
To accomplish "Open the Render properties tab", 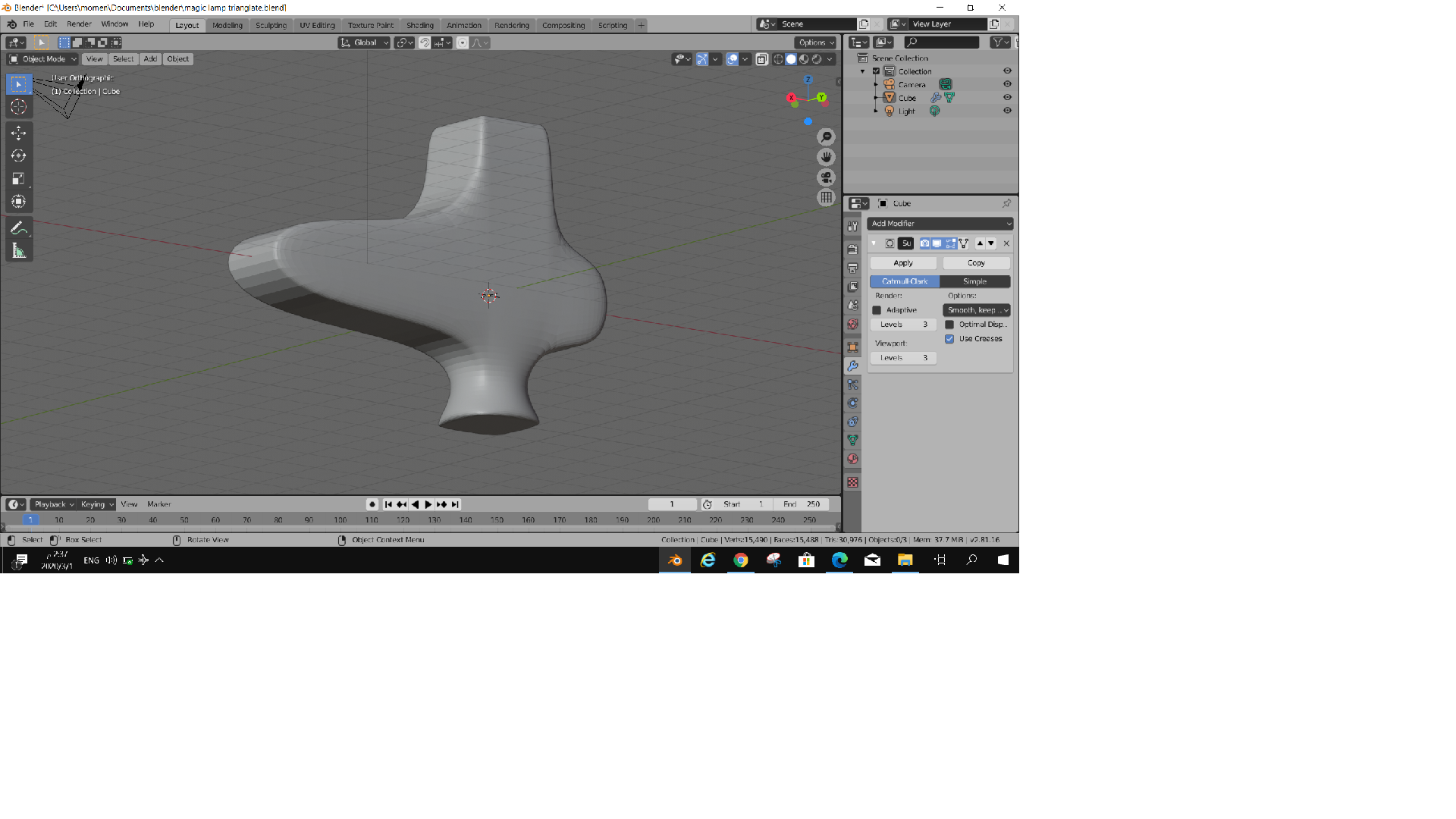I will 852,249.
